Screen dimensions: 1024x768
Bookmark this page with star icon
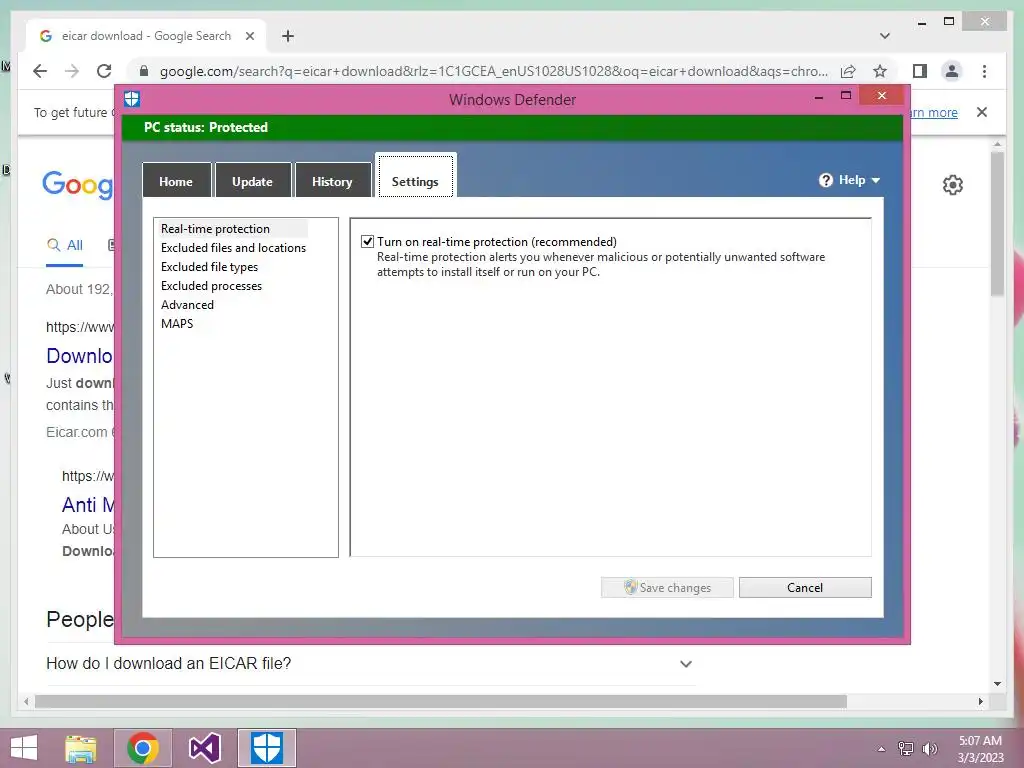click(x=880, y=71)
